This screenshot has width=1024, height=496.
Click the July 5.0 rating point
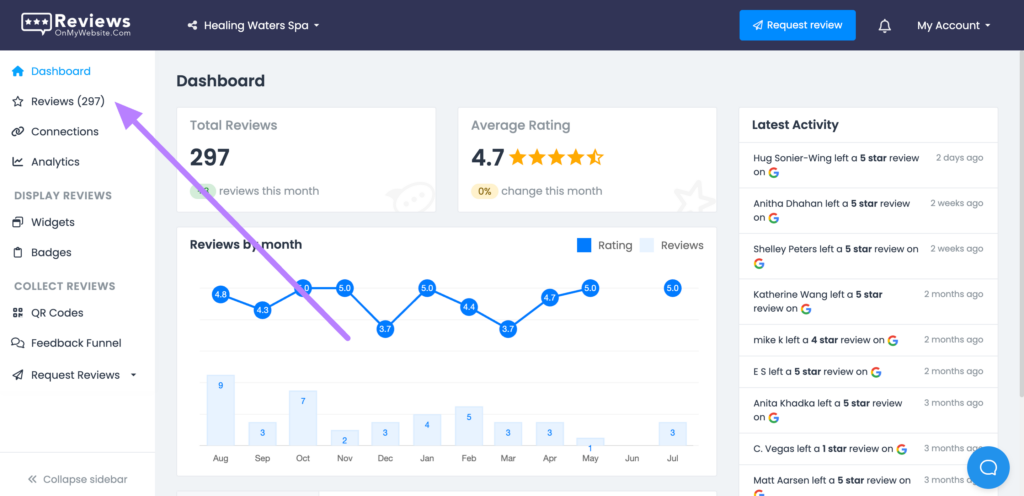tap(673, 288)
